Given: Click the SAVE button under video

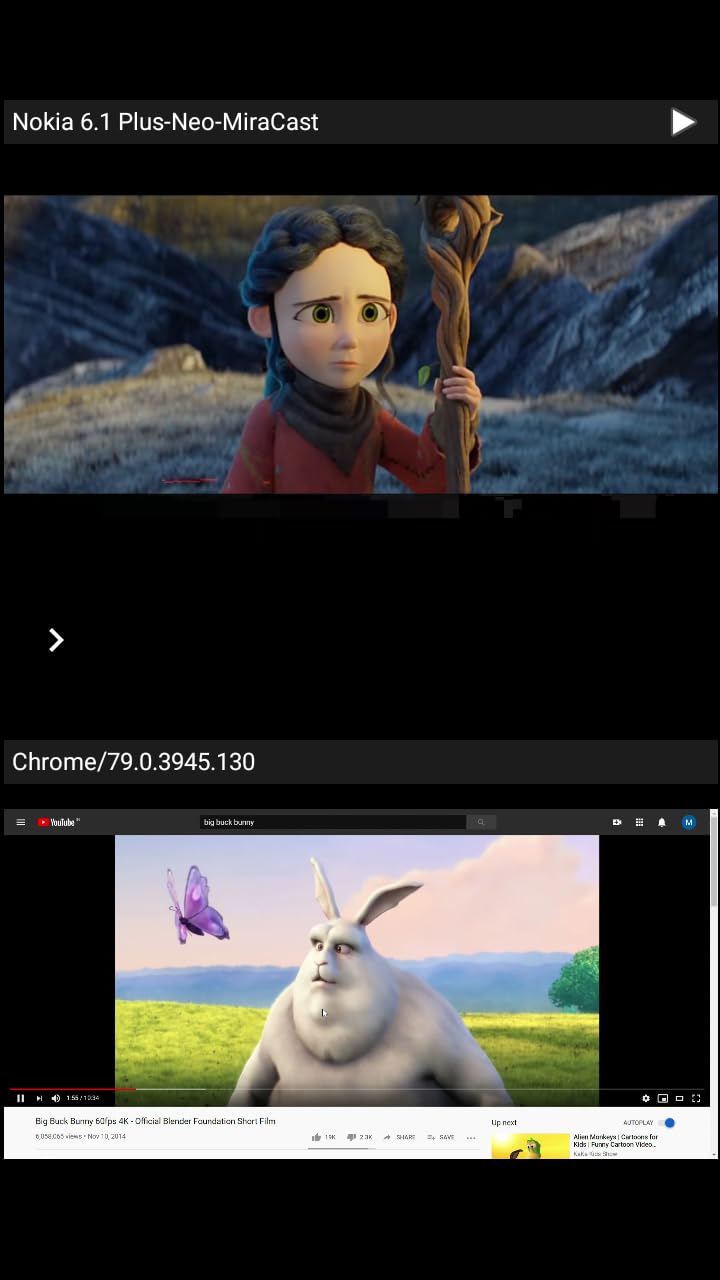Looking at the screenshot, I should coord(441,1137).
